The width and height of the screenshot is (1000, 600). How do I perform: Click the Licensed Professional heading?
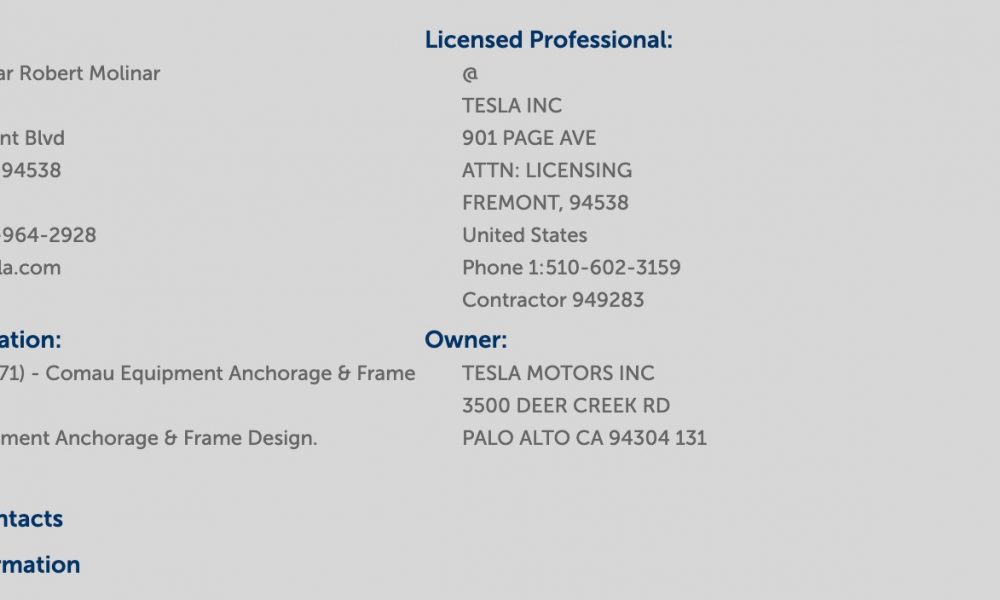(548, 40)
